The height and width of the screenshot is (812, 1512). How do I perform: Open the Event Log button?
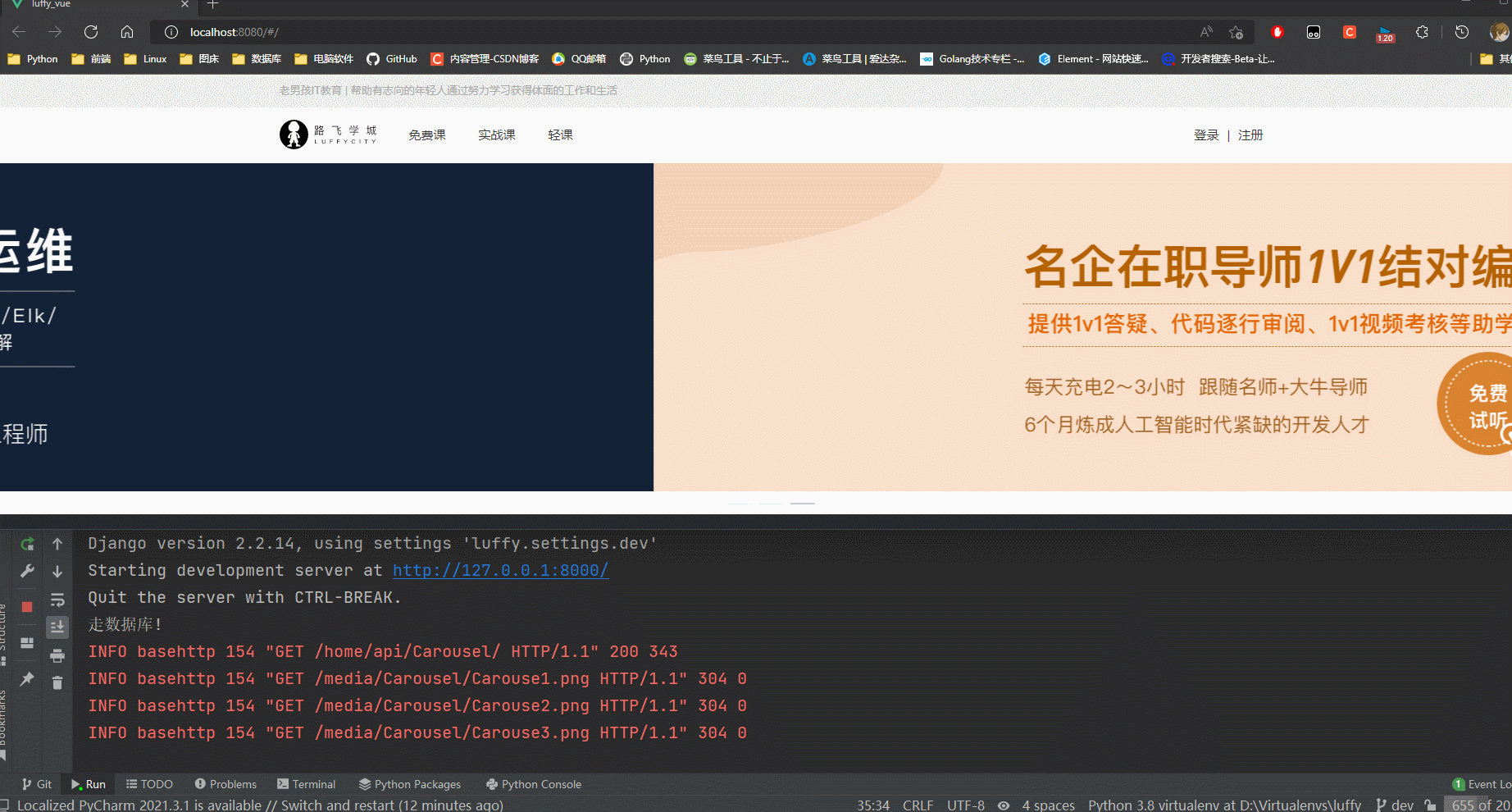(x=1482, y=784)
